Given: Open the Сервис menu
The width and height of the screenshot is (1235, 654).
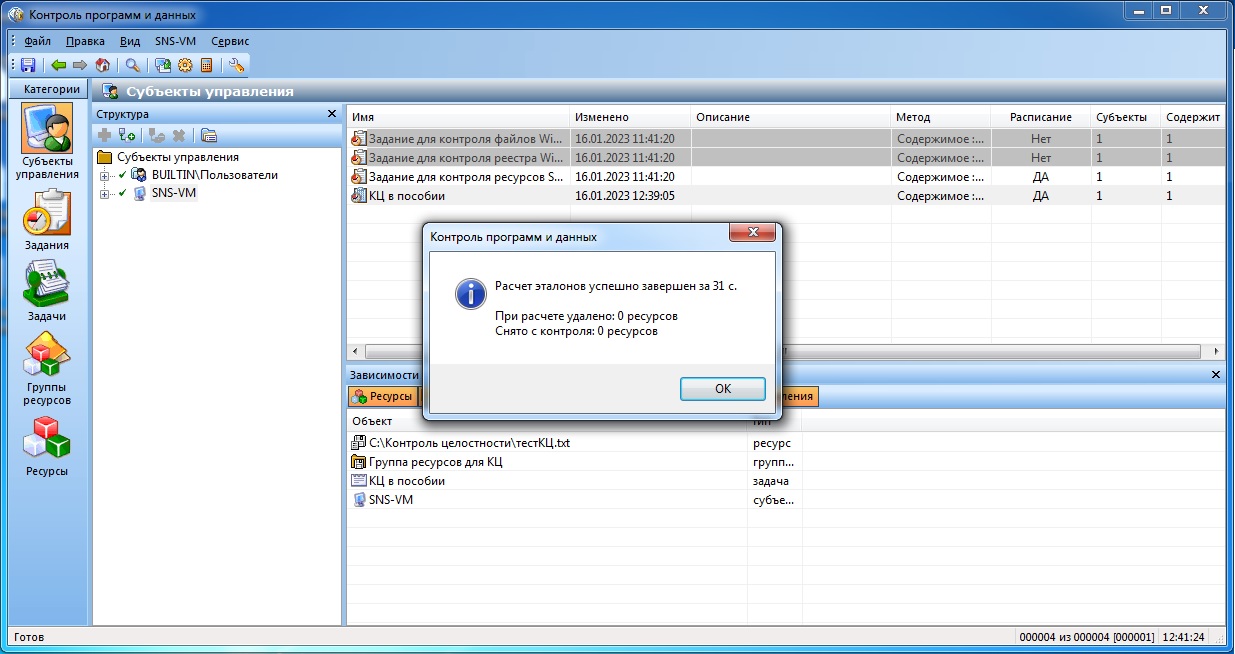Looking at the screenshot, I should [x=230, y=41].
